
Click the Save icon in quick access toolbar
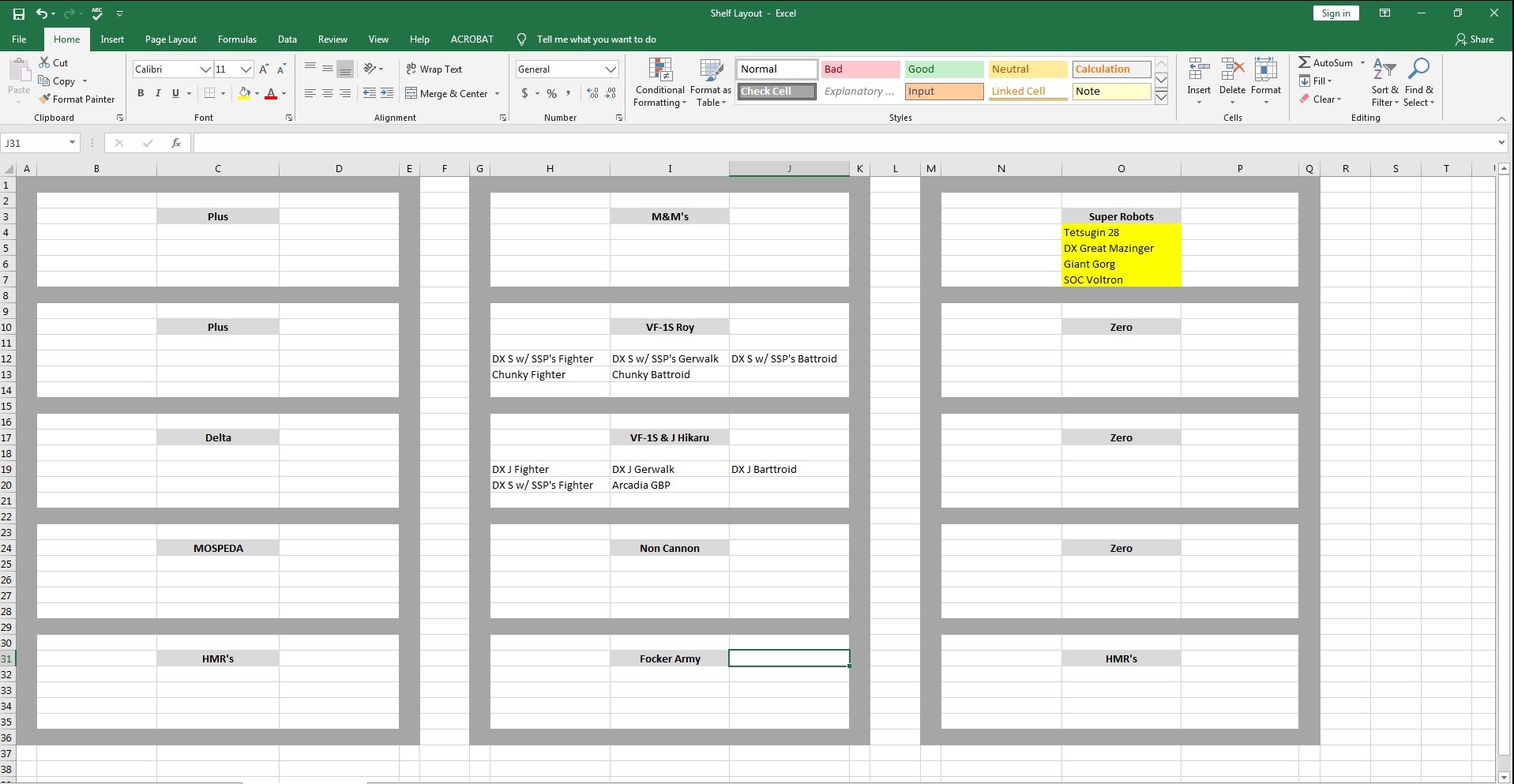click(x=19, y=13)
